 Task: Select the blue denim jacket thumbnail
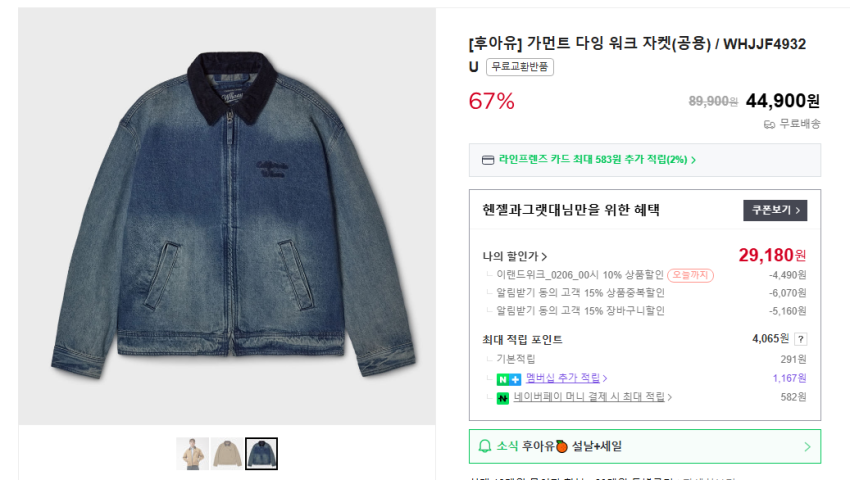point(261,454)
